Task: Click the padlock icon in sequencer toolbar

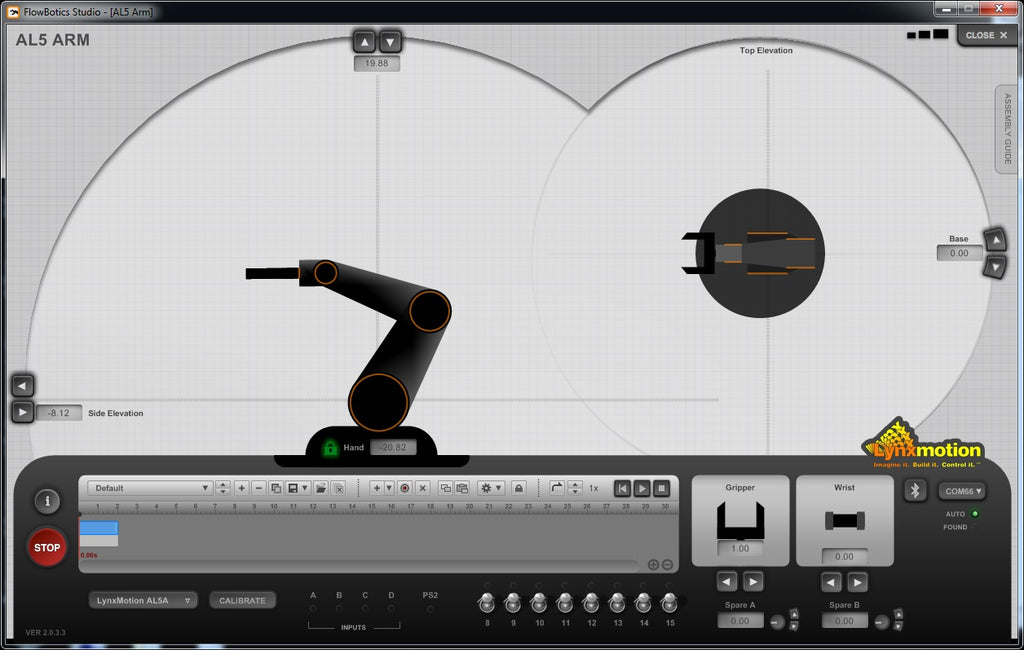Action: click(x=518, y=488)
